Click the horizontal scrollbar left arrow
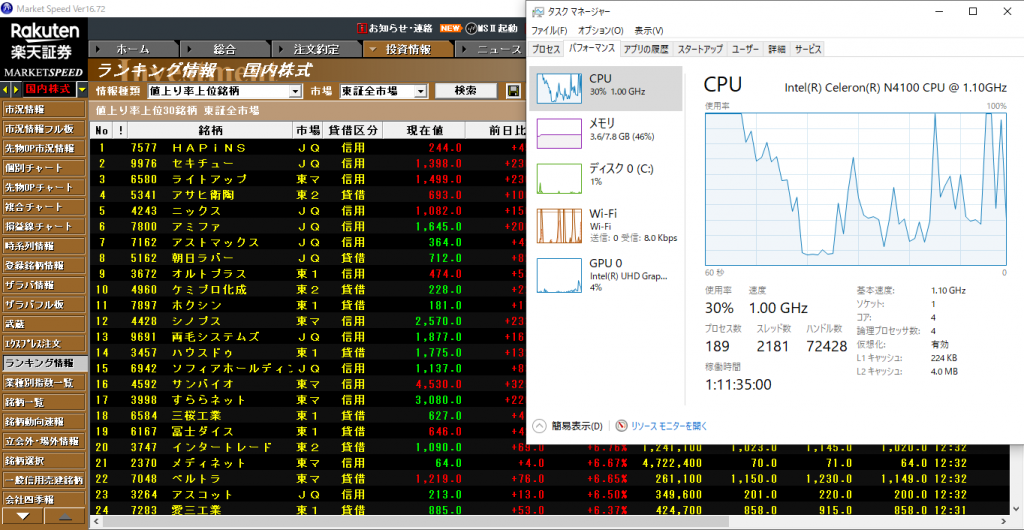The height and width of the screenshot is (530, 1024). [96, 523]
